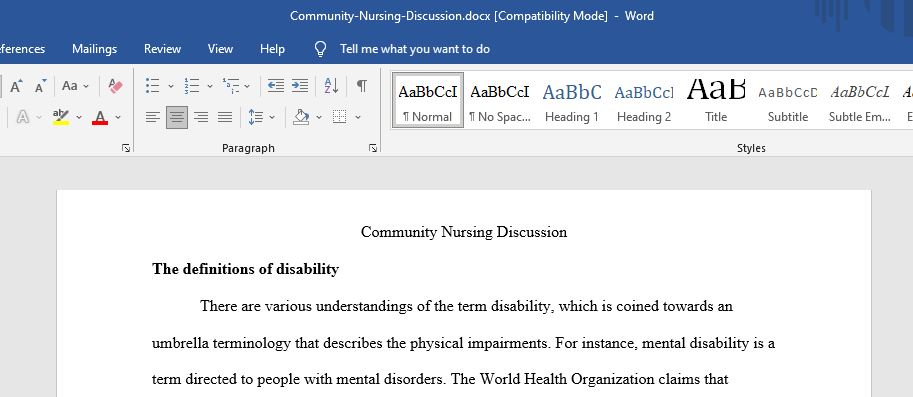Sort text with A-Z sort icon

[x=331, y=86]
